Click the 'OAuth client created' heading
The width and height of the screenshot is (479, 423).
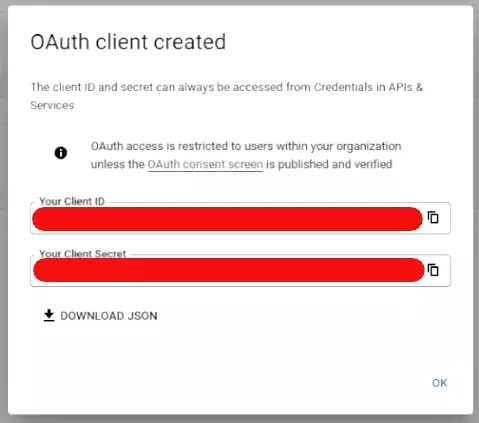[x=128, y=42]
